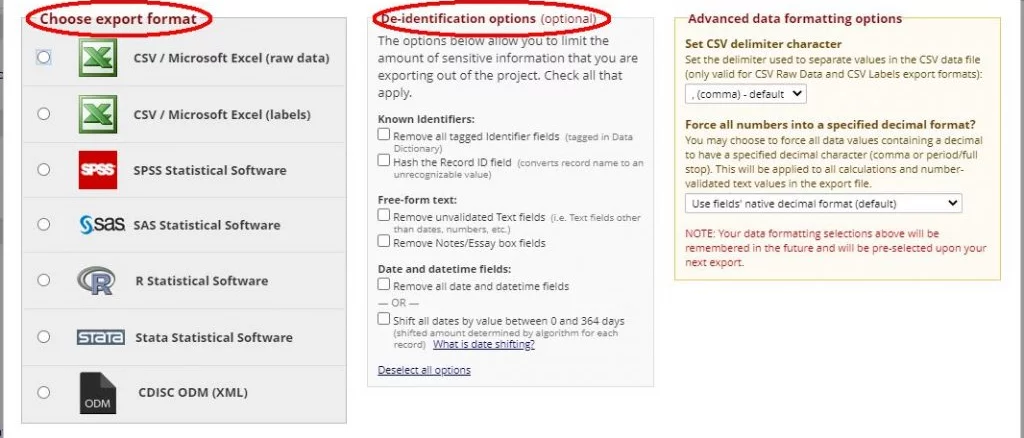The width and height of the screenshot is (1024, 438).
Task: Click the Advanced data formatting options heading
Action: (795, 18)
